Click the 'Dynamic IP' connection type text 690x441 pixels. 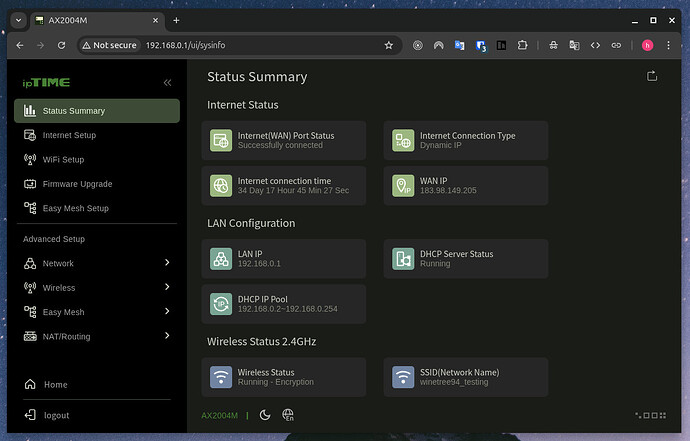(440, 145)
